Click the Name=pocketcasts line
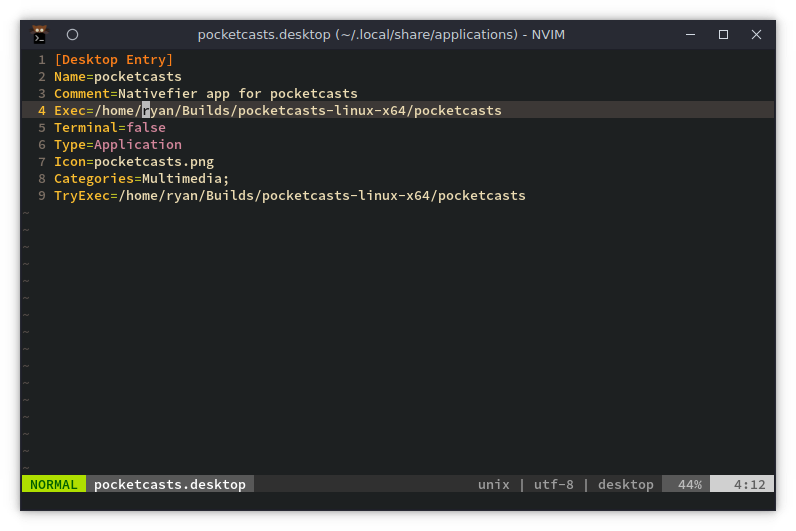 pyautogui.click(x=117, y=77)
